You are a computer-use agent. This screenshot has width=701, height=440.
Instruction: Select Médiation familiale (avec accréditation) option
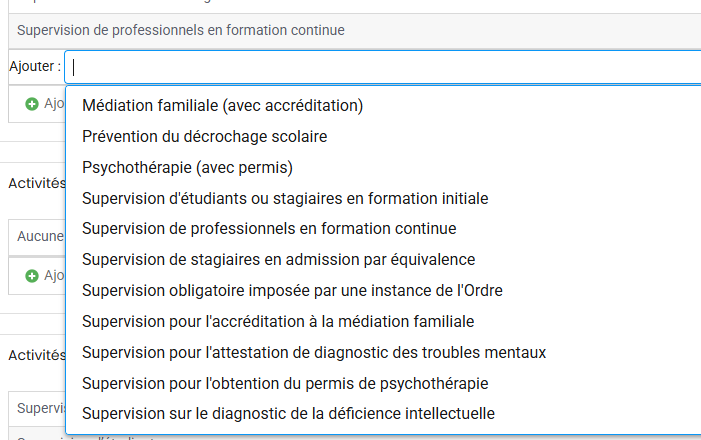click(x=222, y=105)
